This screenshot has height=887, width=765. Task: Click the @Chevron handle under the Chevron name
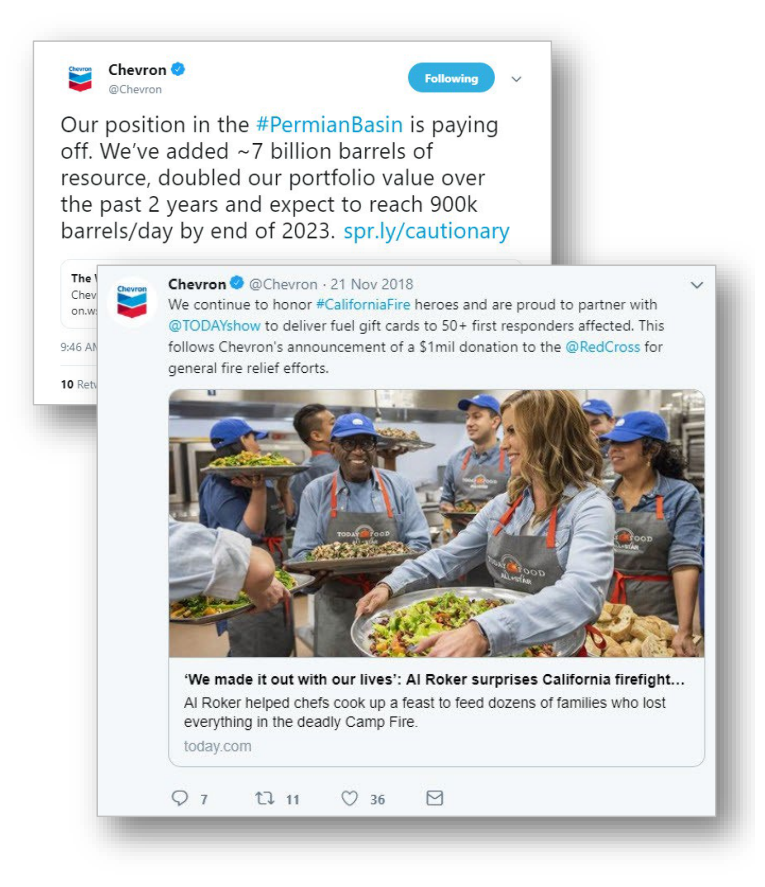coord(135,89)
